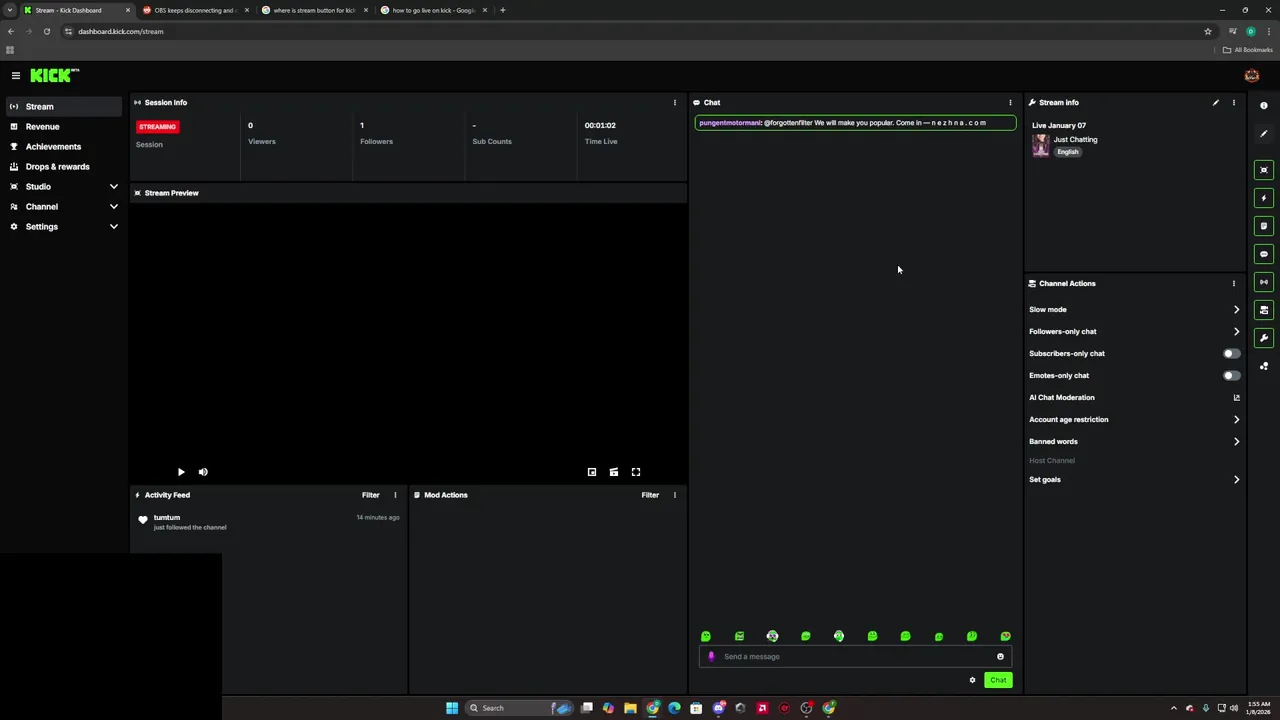1280x720 pixels.
Task: Open Set goals options
Action: (x=1134, y=480)
